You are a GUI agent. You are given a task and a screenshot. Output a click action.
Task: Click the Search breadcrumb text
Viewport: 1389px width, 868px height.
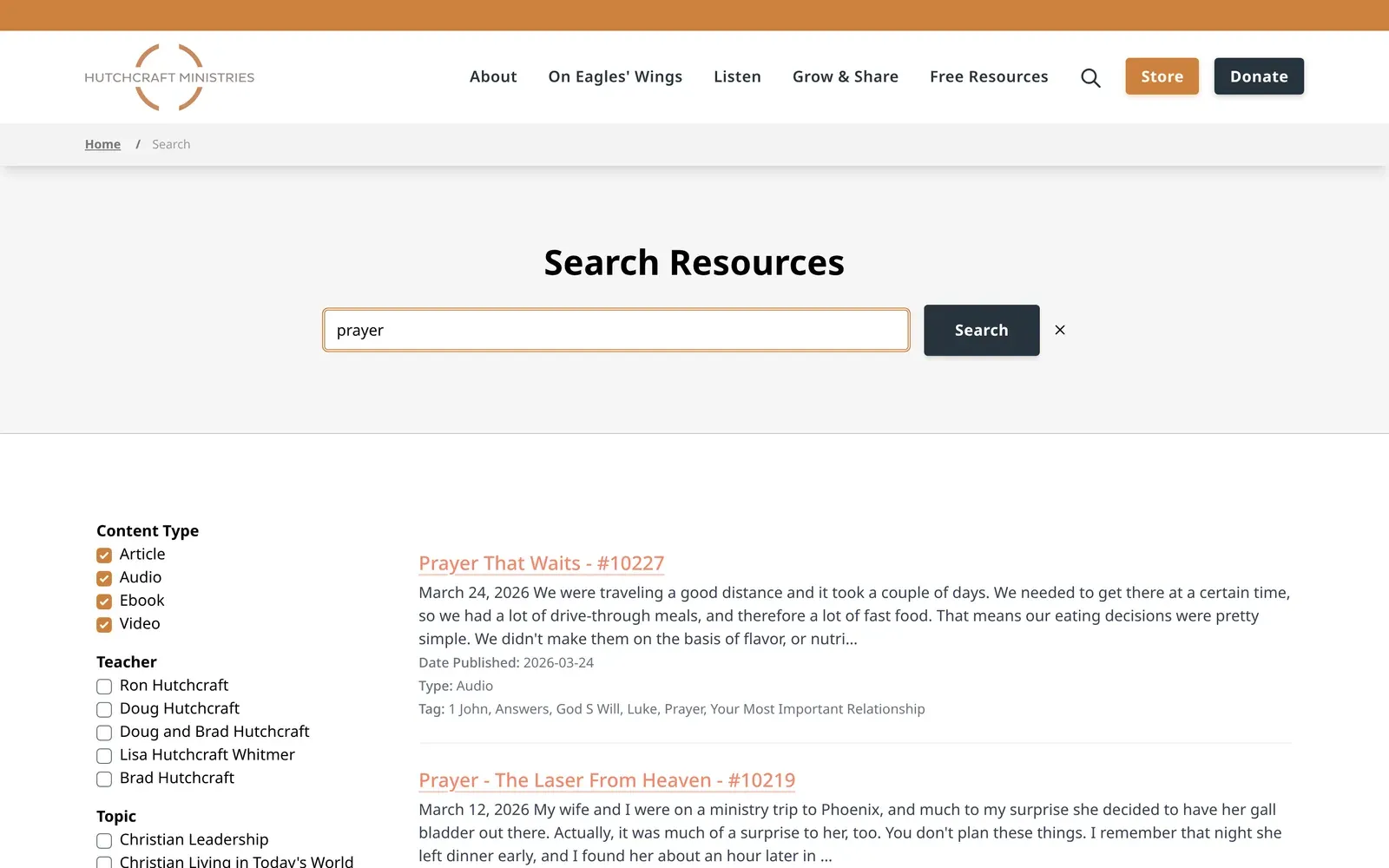[171, 144]
